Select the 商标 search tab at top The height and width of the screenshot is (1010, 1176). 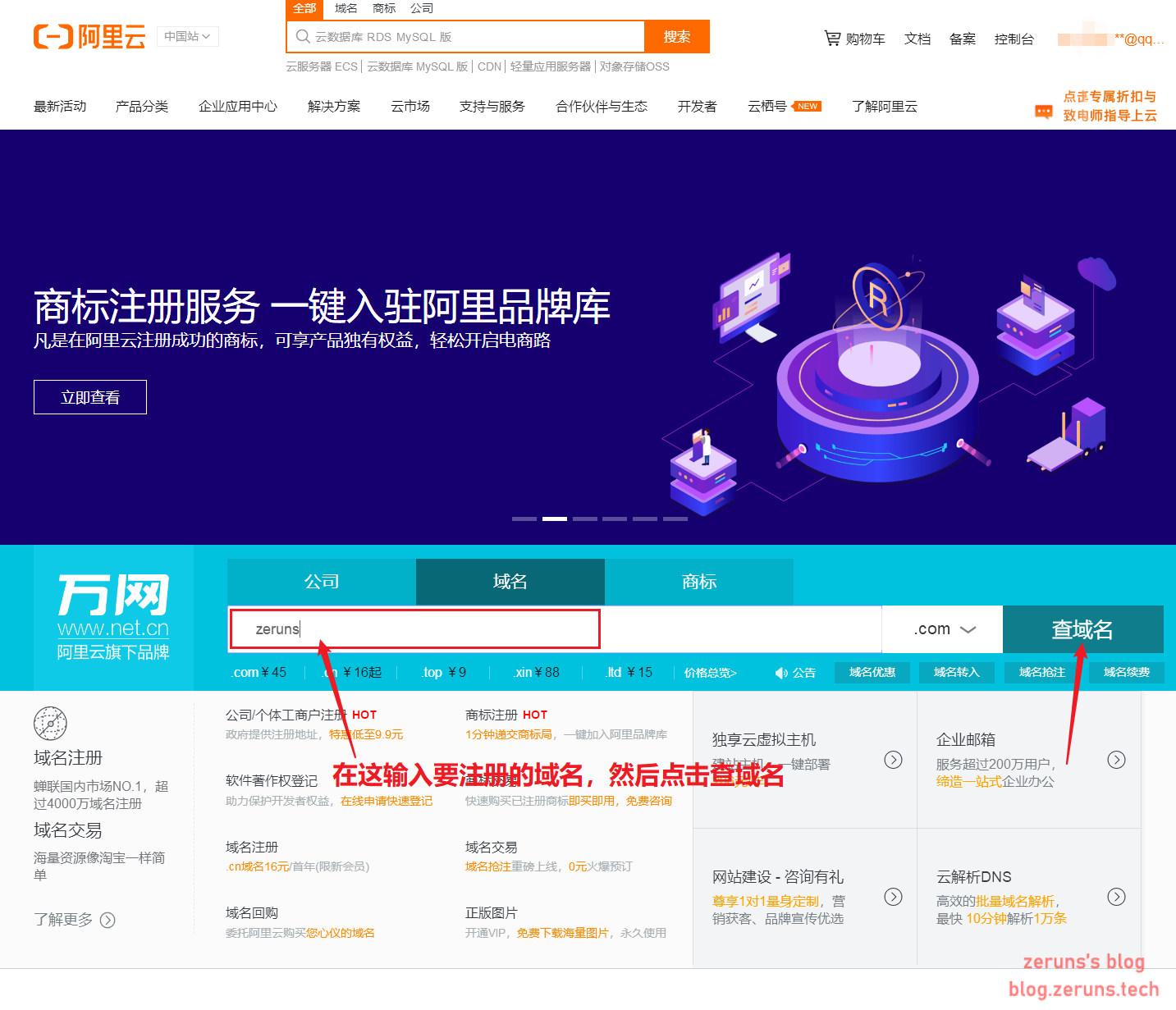384,8
